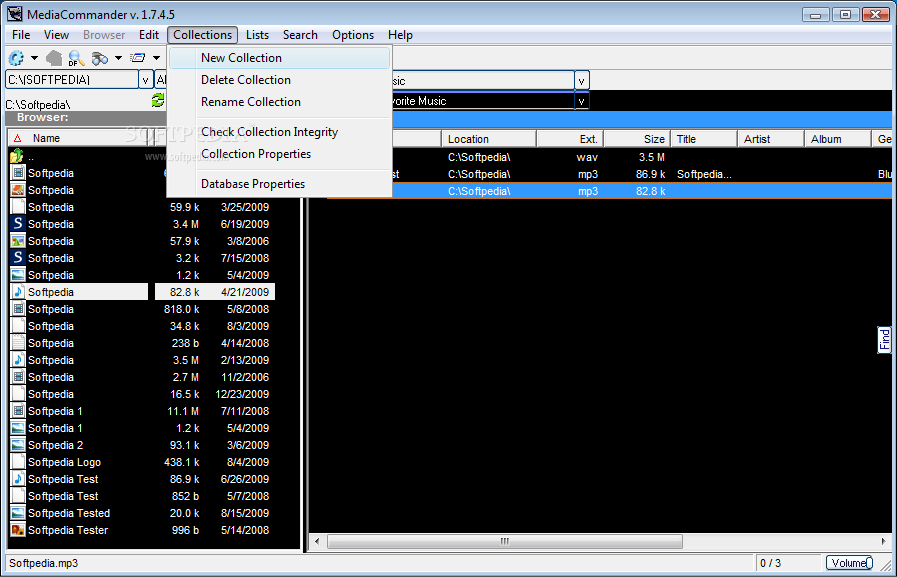Choose Rename Collection menu entry

280,102
